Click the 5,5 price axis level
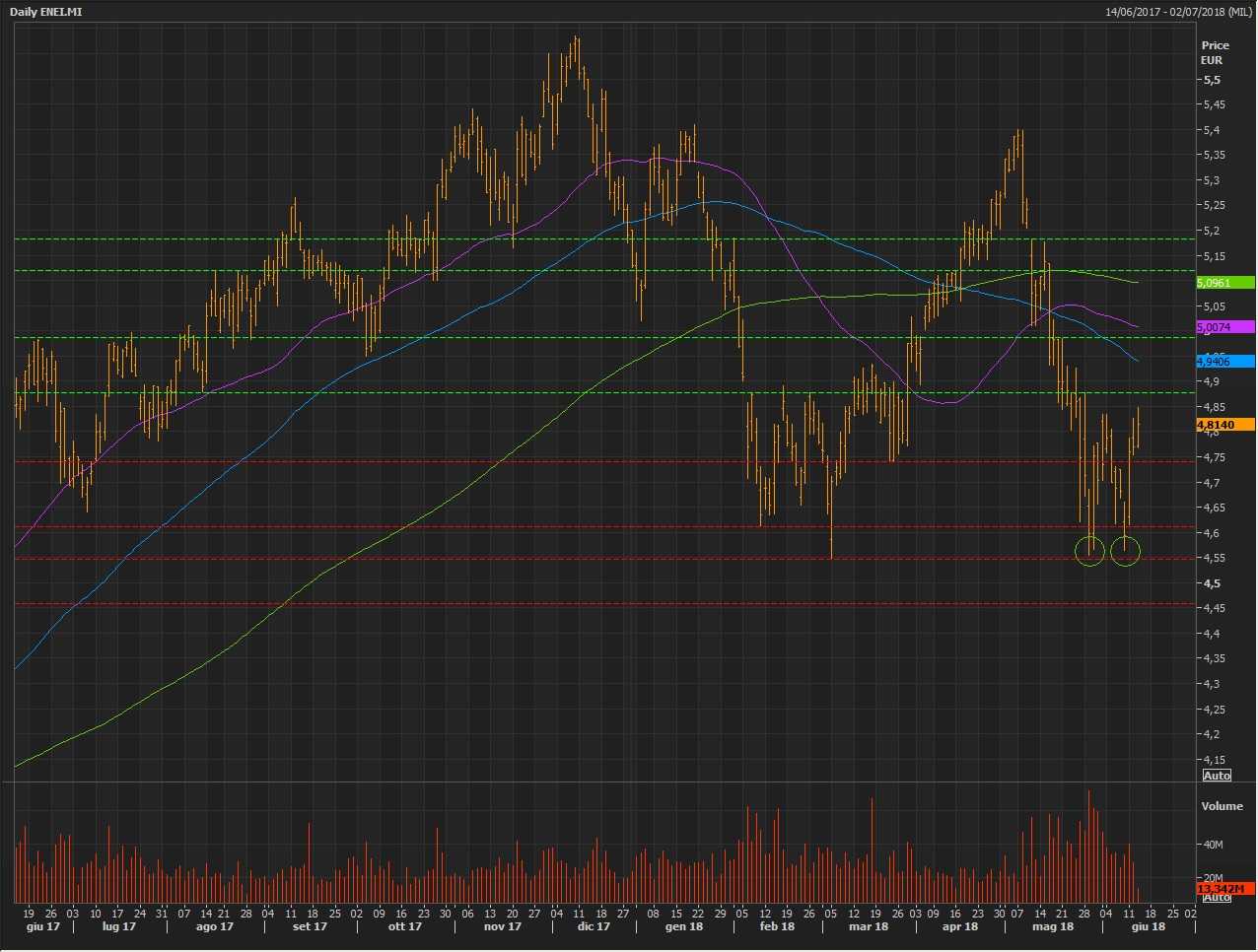Screen dimensions: 1258x952 [x=1212, y=80]
